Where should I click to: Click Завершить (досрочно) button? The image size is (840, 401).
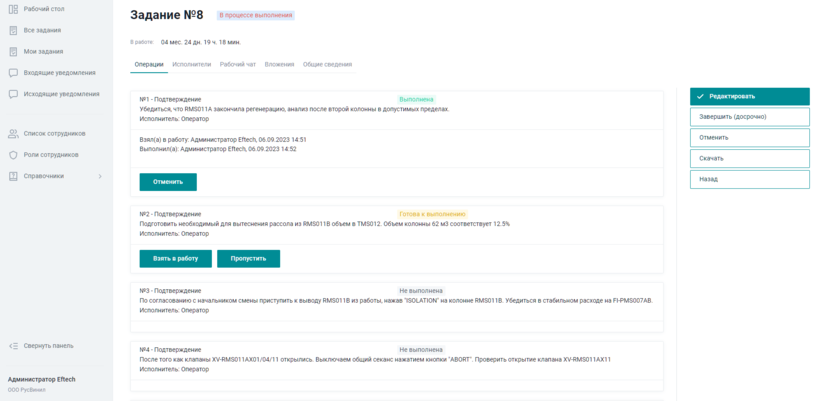749,117
